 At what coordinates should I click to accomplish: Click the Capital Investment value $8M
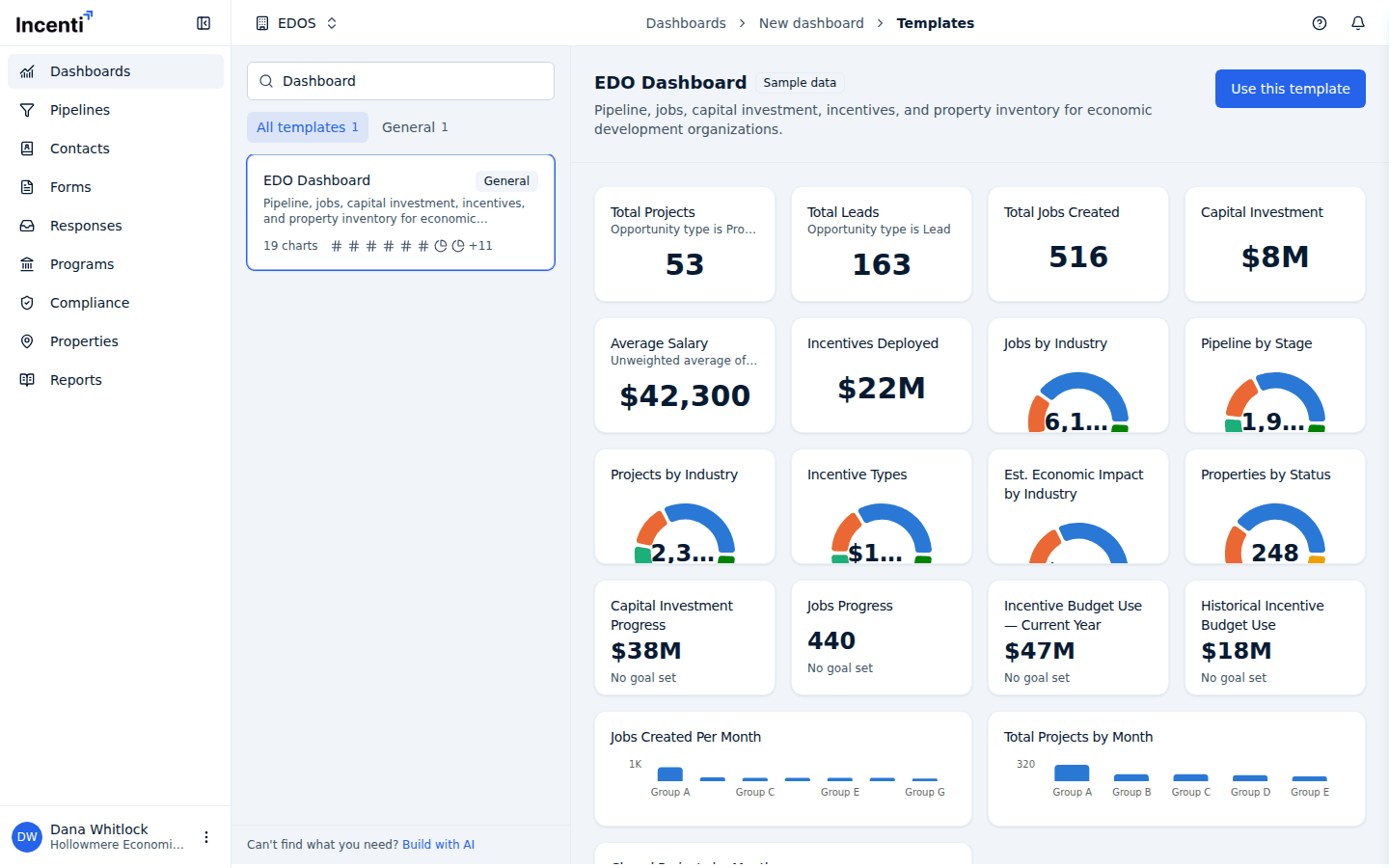click(x=1275, y=257)
